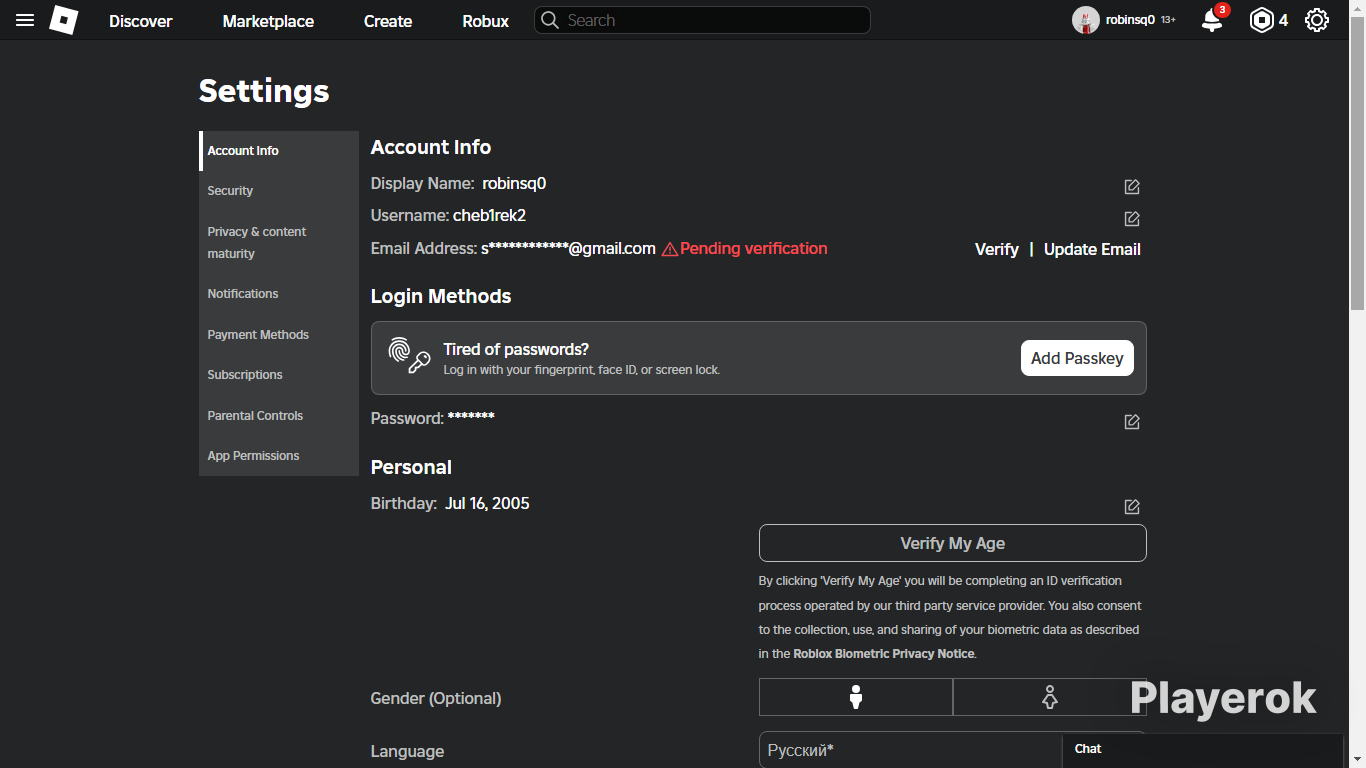Screen dimensions: 1366x768
Task: Edit the Display Name with pencil icon
Action: pos(1132,187)
